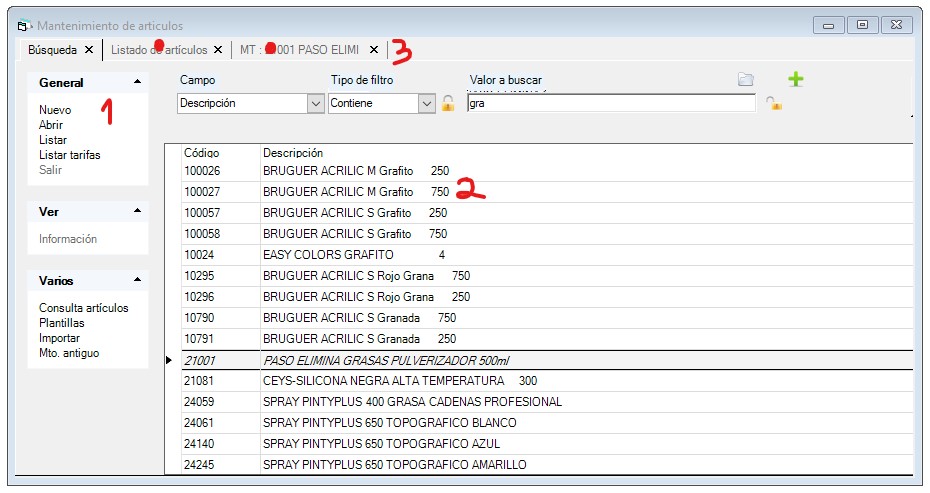Click the app icon in title bar
930x493 pixels.
pyautogui.click(x=24, y=26)
